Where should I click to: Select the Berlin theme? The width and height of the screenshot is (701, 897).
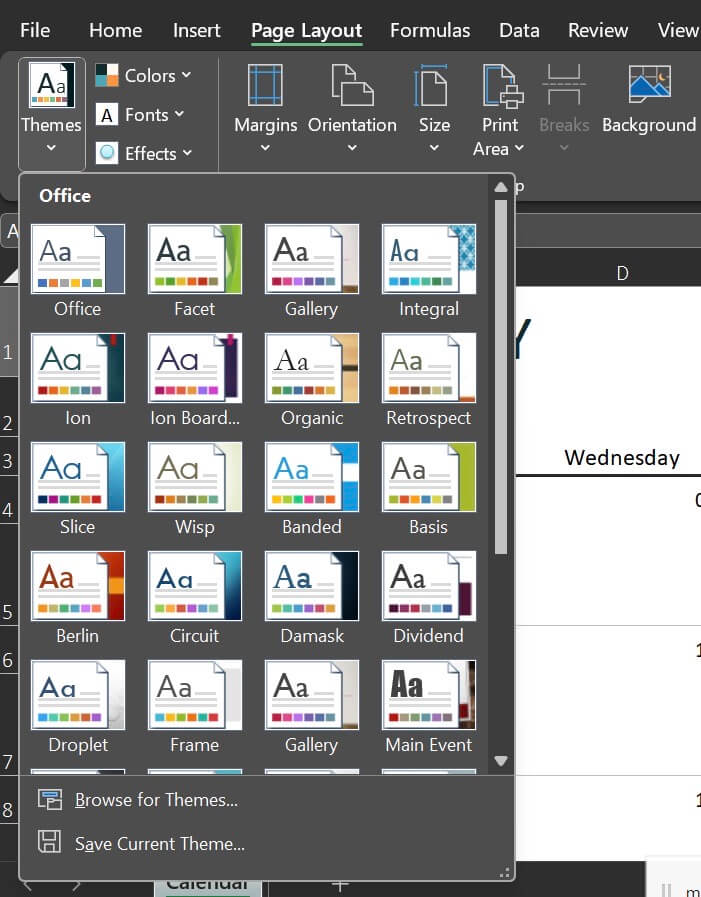coord(78,586)
